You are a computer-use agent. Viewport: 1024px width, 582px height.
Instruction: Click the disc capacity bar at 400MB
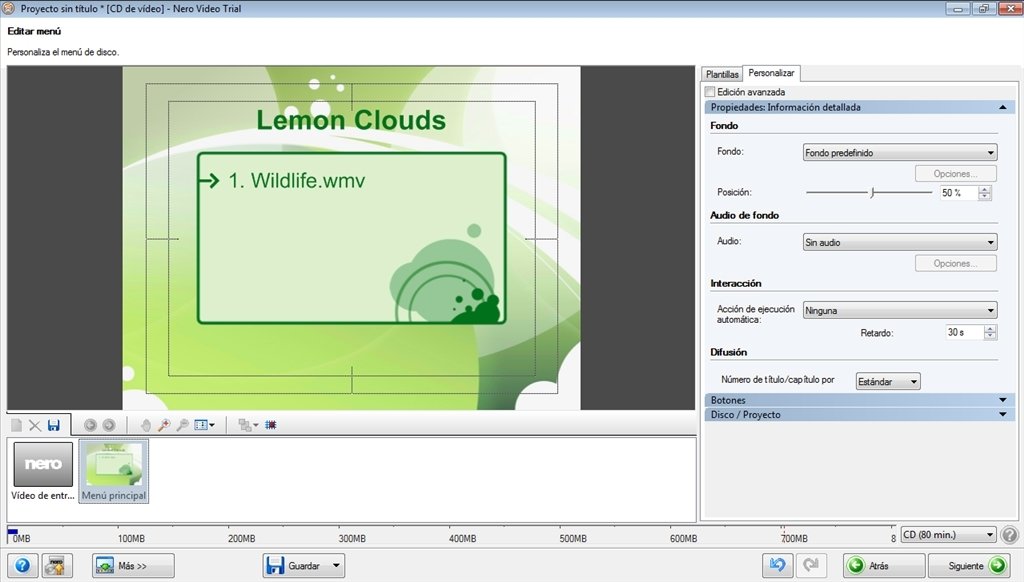tap(462, 536)
